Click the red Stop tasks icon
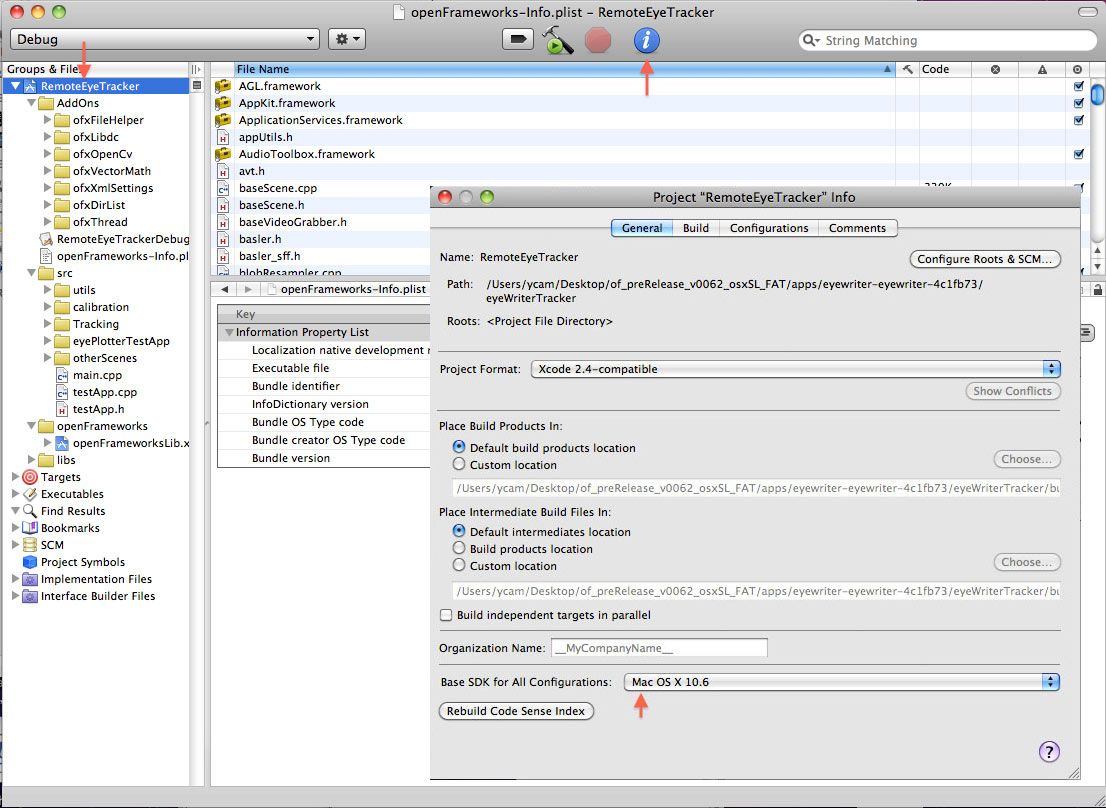Viewport: 1106px width, 808px height. click(597, 40)
